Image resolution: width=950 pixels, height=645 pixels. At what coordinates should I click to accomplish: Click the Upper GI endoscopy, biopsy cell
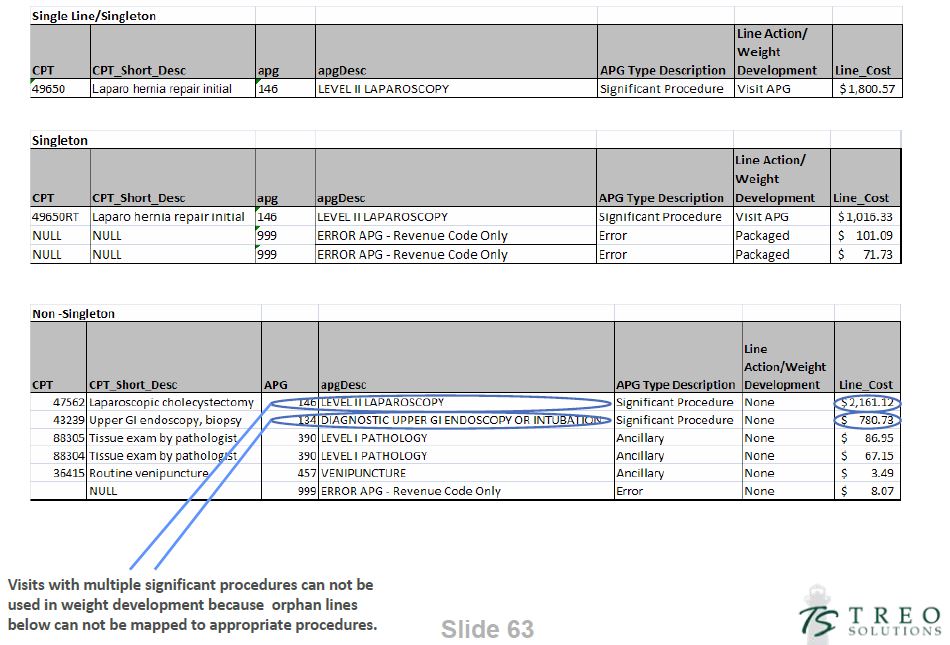[165, 421]
